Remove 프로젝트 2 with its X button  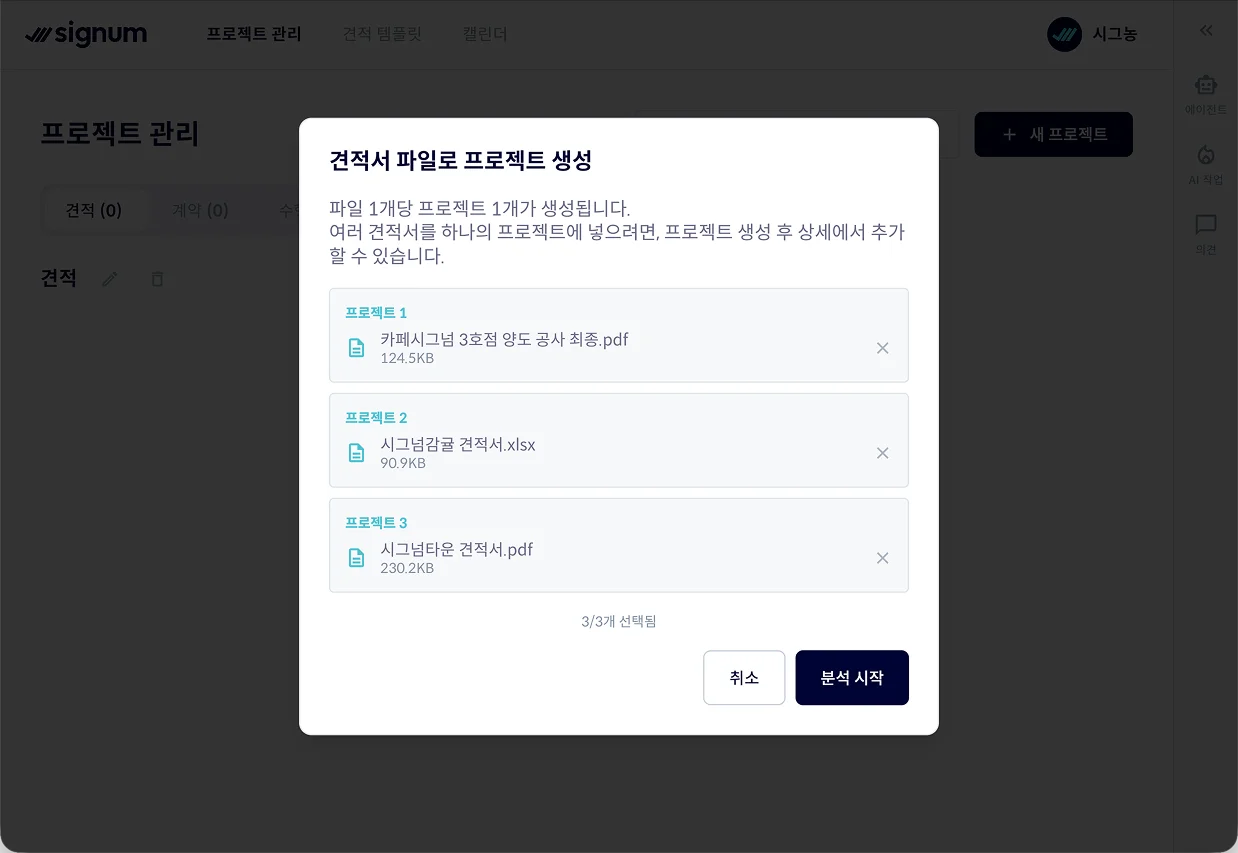pyautogui.click(x=883, y=452)
